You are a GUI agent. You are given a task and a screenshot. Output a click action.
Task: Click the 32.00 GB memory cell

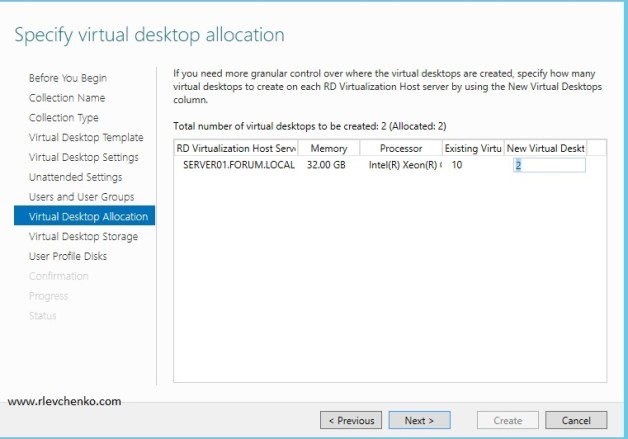pyautogui.click(x=326, y=165)
